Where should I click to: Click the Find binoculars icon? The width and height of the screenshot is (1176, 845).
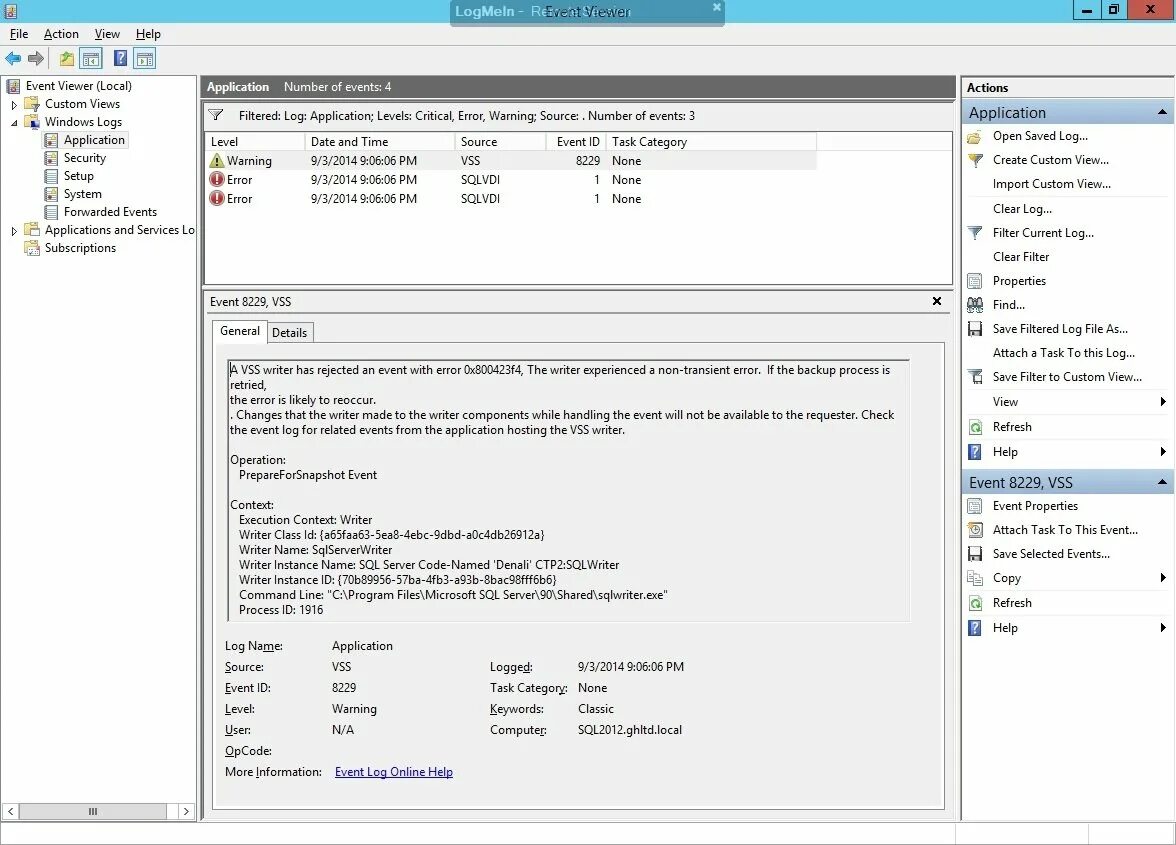pos(975,304)
